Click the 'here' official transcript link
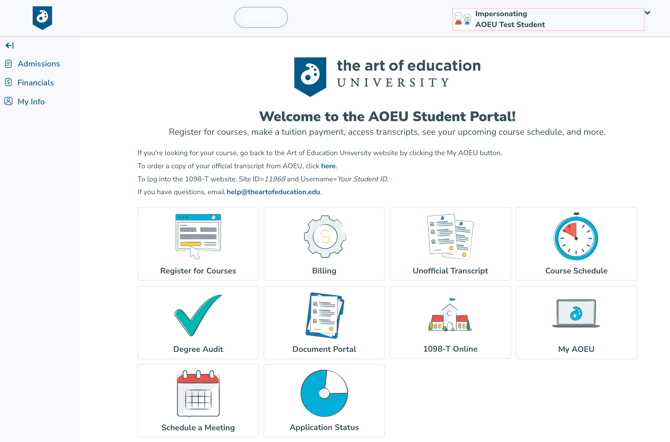 tap(328, 166)
